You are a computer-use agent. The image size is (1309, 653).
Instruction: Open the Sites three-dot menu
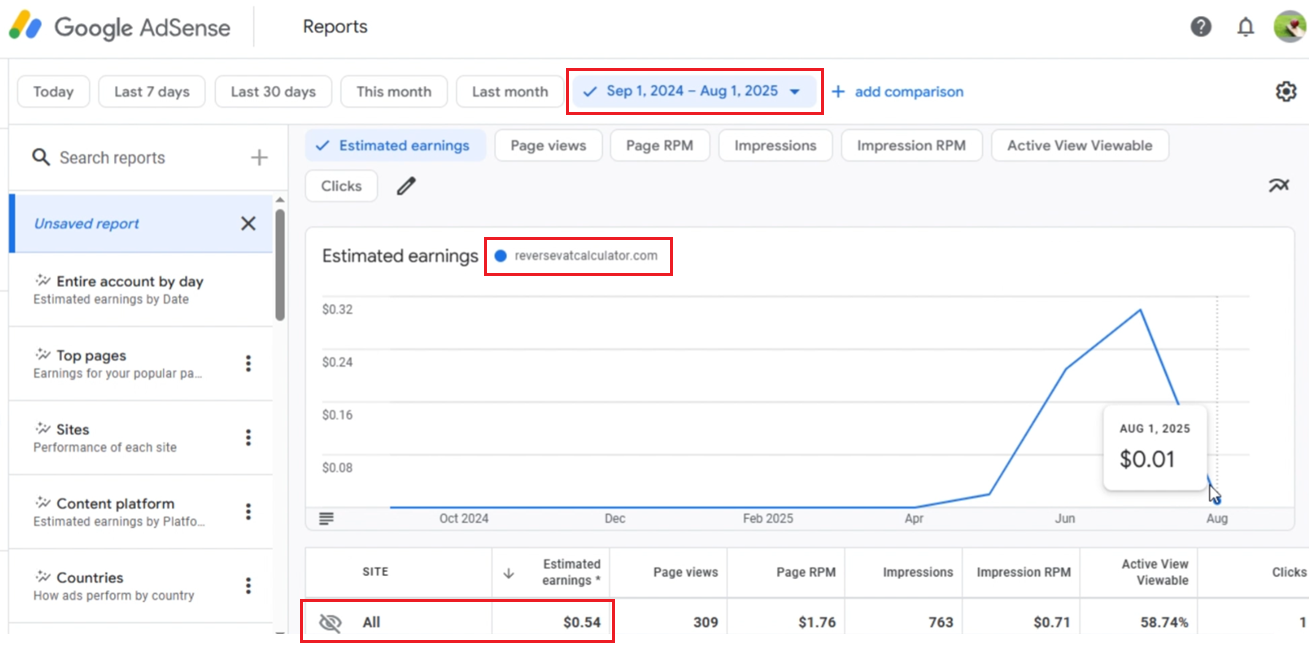click(x=248, y=437)
